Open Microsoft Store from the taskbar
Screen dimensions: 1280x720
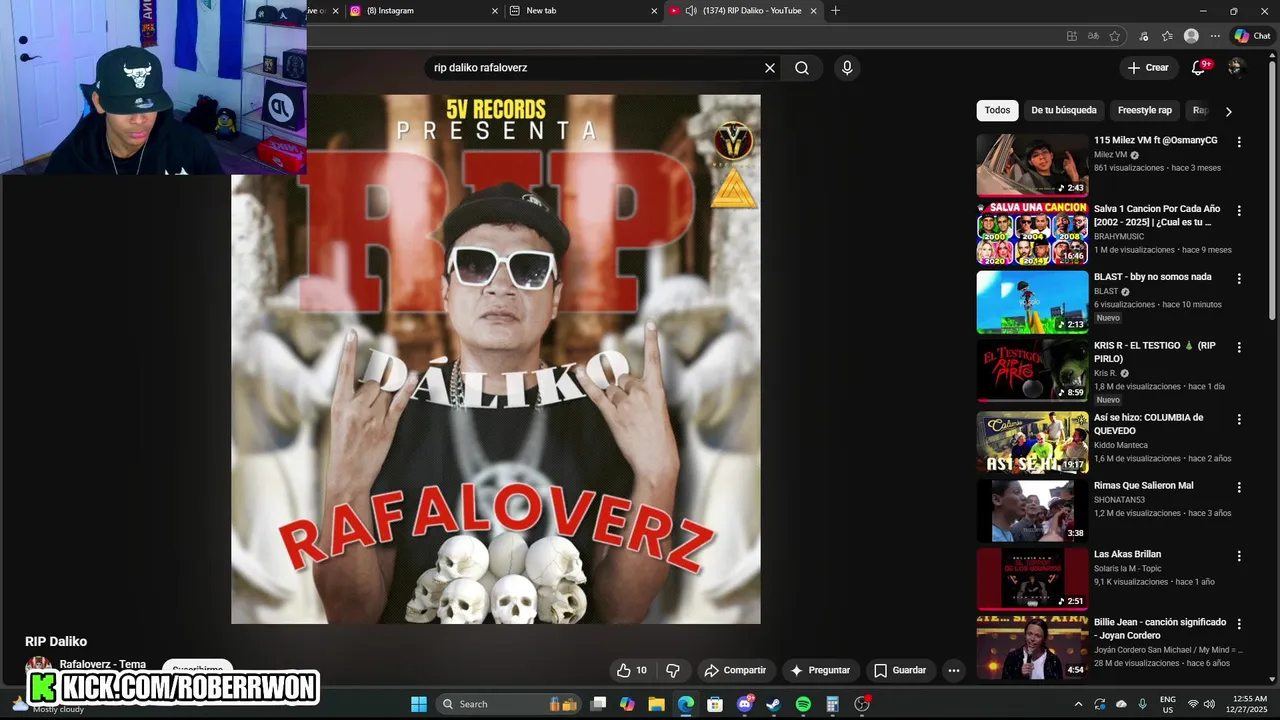(x=715, y=704)
